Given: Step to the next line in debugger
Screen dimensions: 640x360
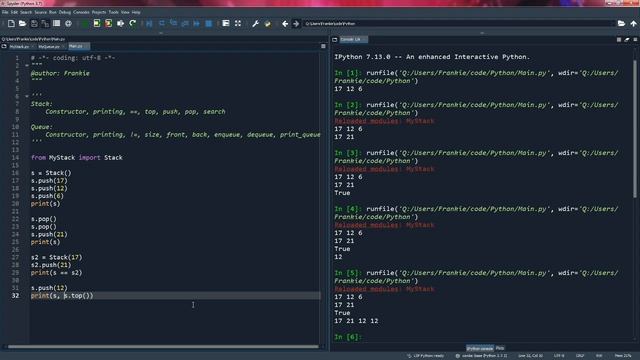Looking at the screenshot, I should click(x=162, y=24).
